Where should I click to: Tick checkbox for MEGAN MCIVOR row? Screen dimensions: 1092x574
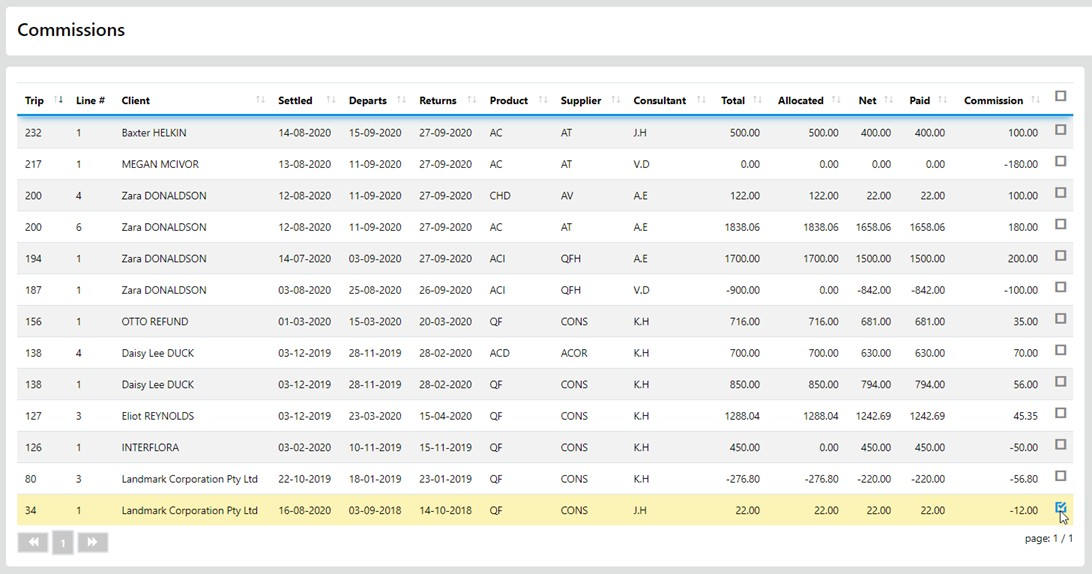[x=1061, y=162]
